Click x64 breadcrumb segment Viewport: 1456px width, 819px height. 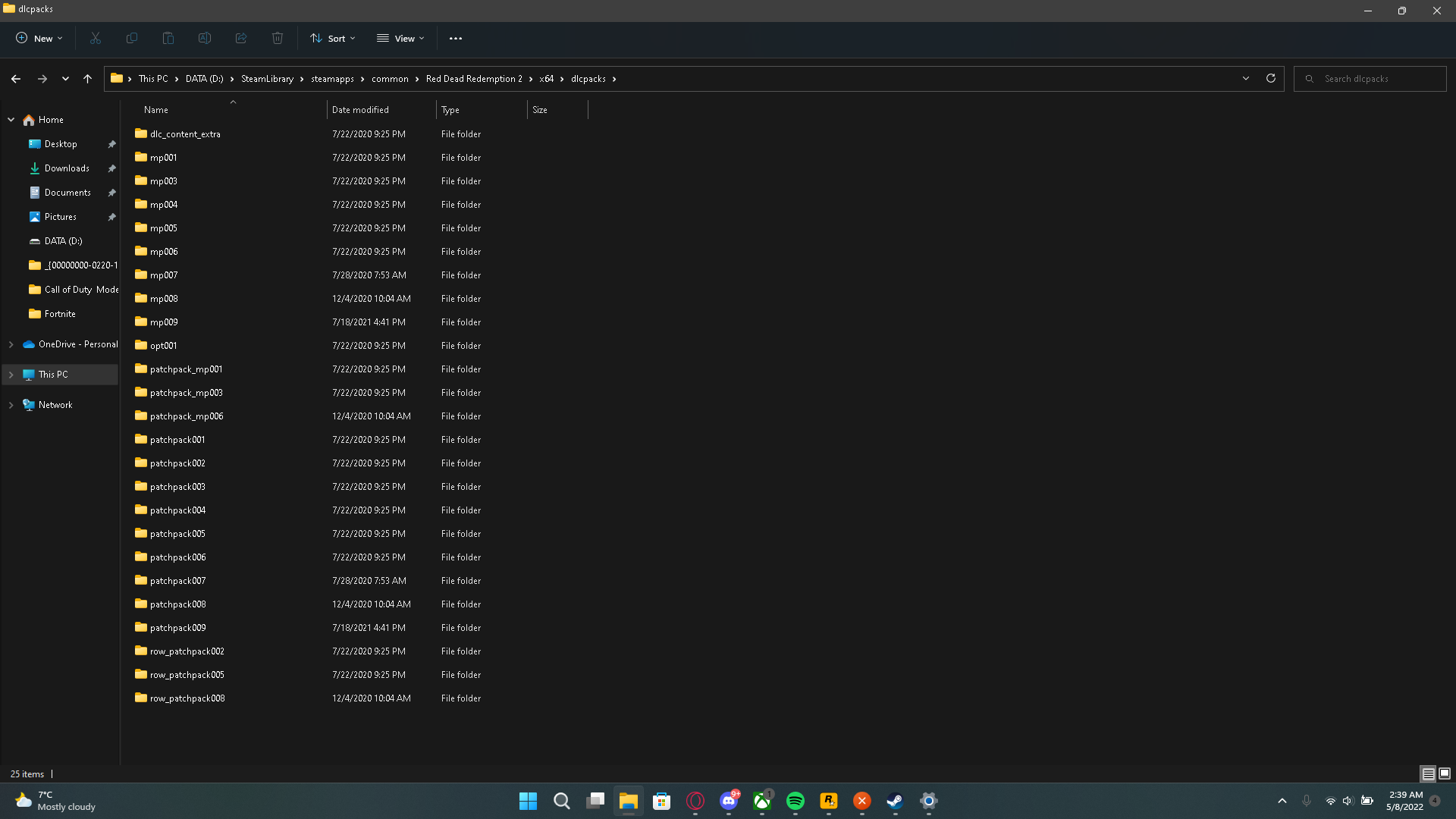(x=547, y=79)
